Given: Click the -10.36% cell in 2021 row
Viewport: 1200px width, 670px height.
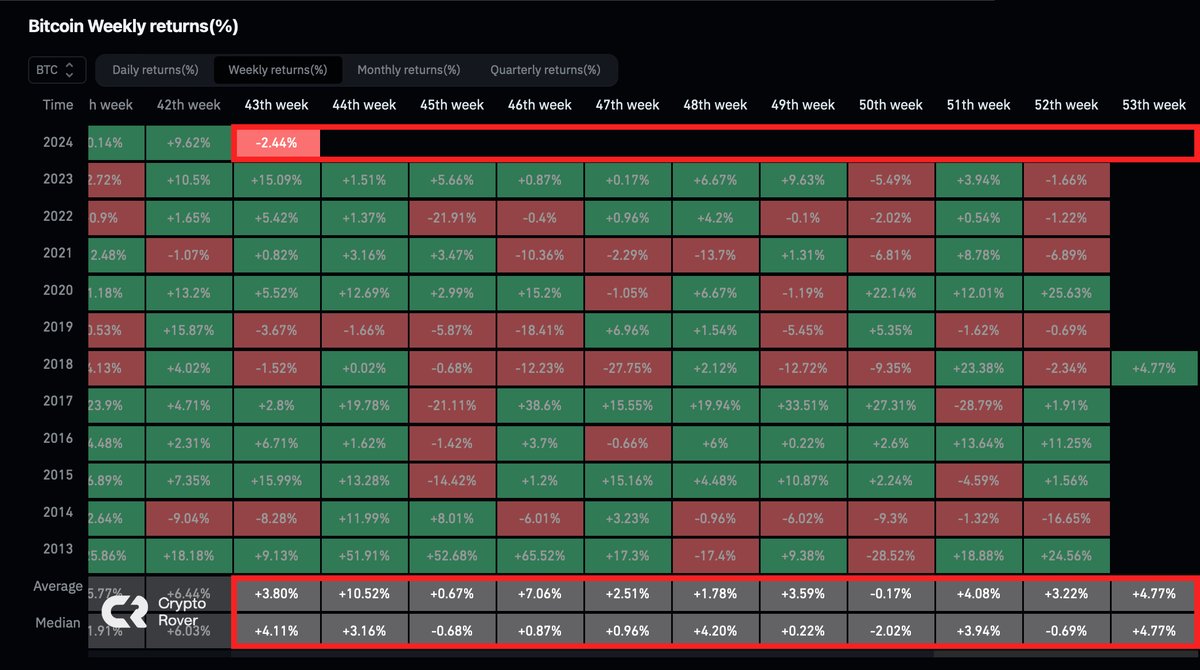Looking at the screenshot, I should coord(540,254).
